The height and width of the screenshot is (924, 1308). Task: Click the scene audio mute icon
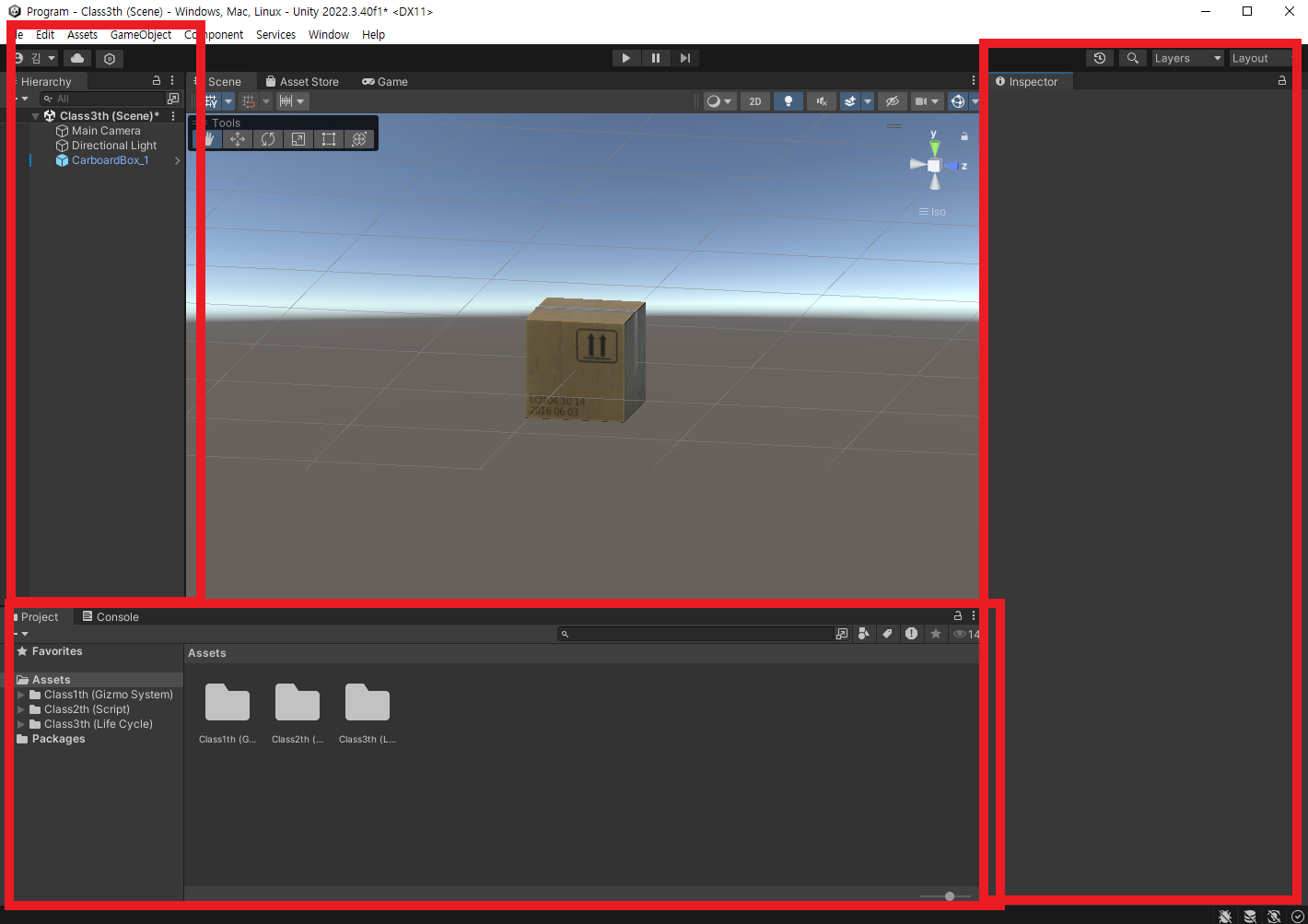coord(821,101)
